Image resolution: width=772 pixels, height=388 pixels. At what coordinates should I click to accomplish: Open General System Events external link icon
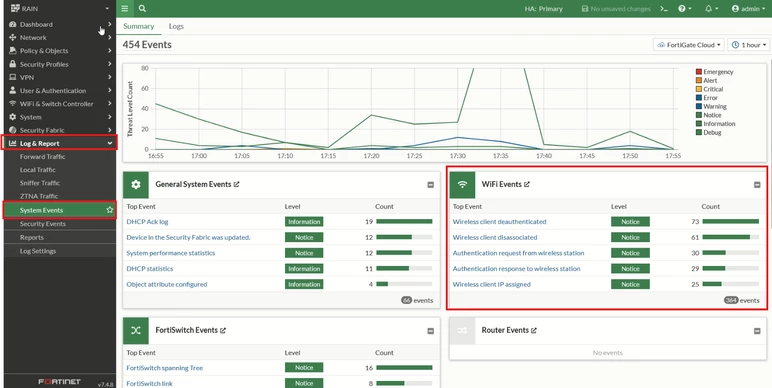click(x=236, y=184)
